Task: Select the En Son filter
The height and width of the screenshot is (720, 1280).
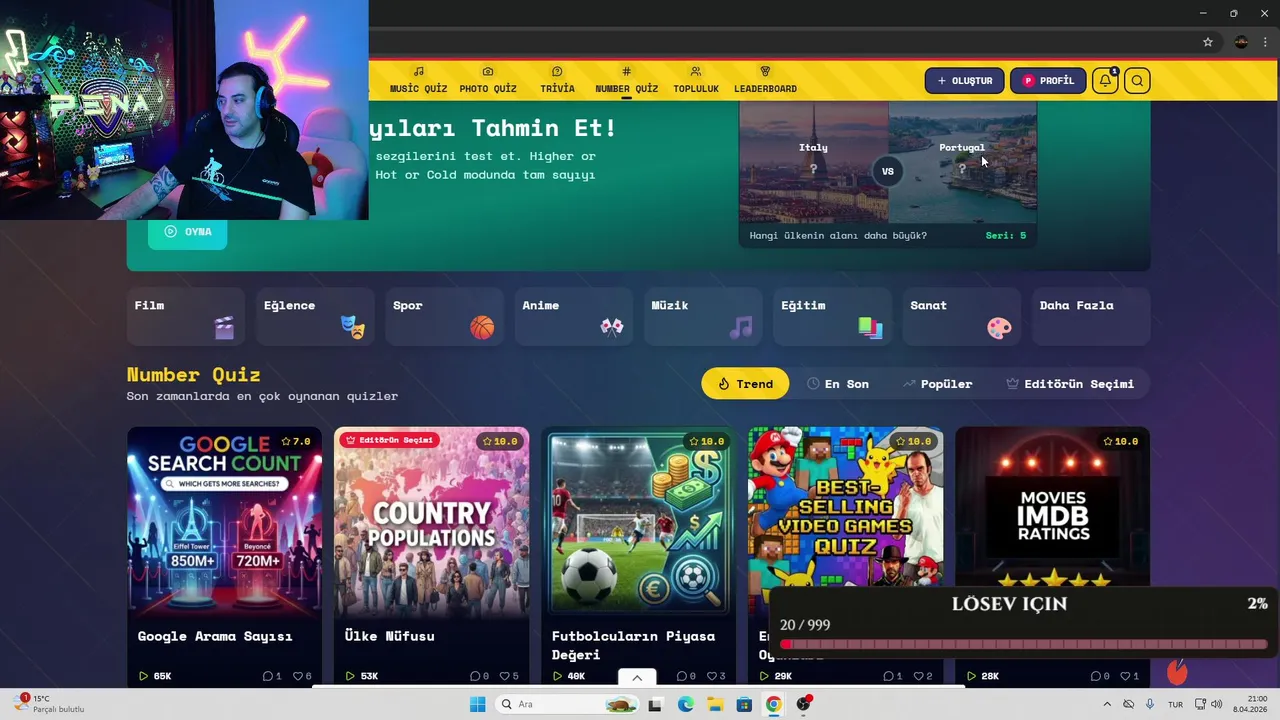Action: [838, 384]
